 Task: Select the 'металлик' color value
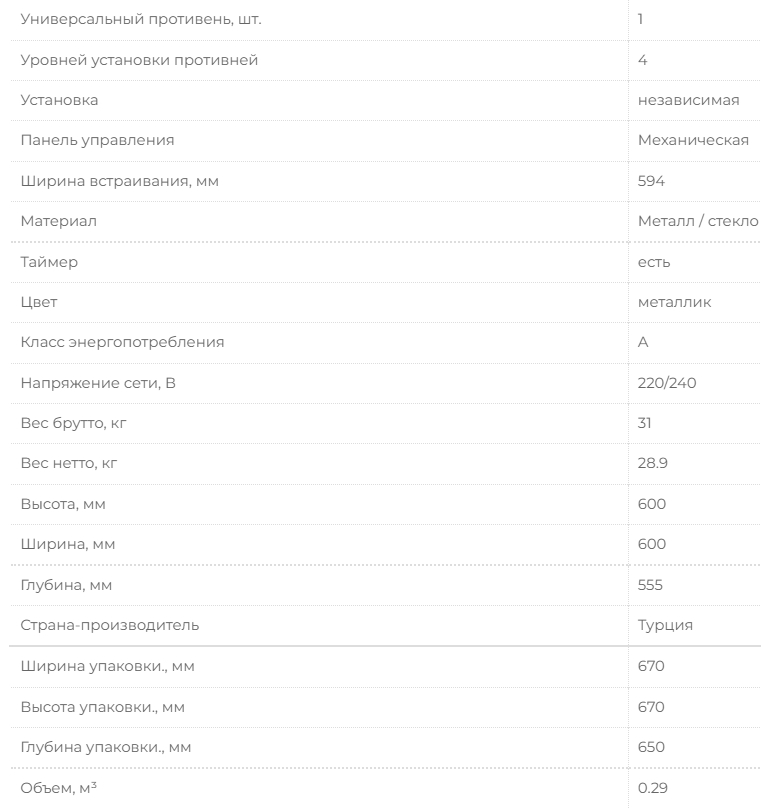point(674,302)
